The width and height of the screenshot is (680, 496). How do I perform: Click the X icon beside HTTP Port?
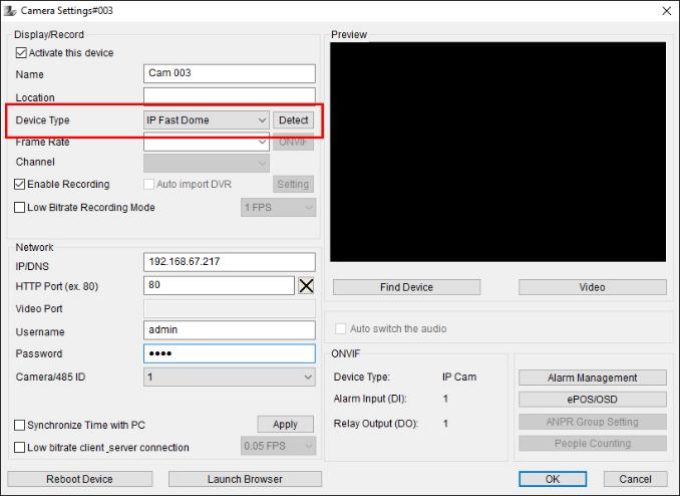(x=307, y=285)
